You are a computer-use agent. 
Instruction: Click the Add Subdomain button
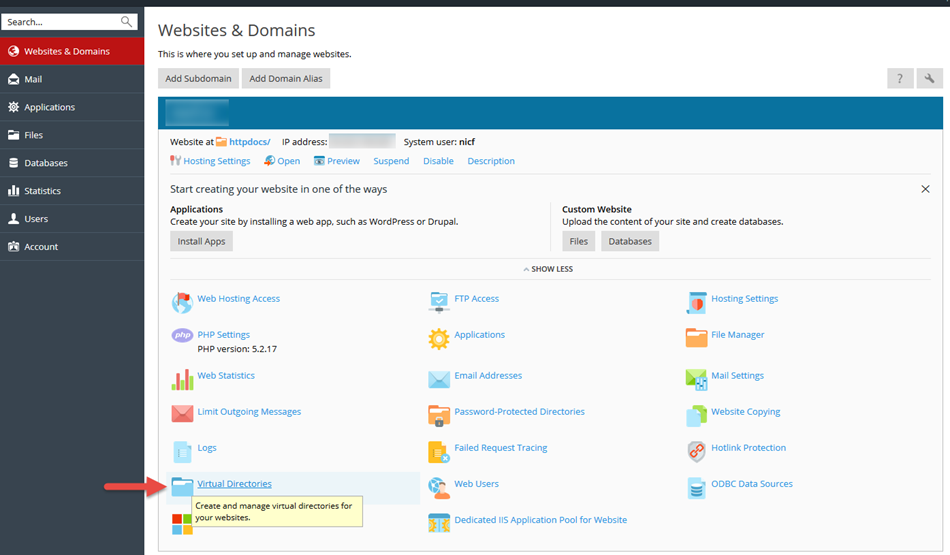pyautogui.click(x=198, y=78)
